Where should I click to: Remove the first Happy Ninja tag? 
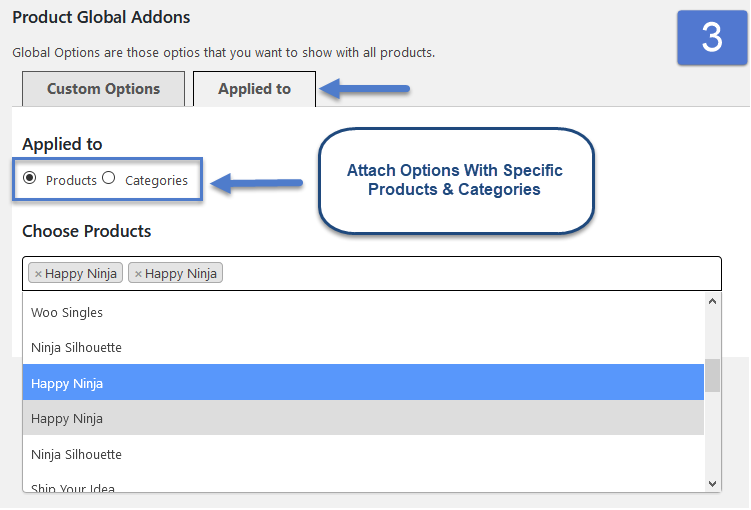coord(38,274)
